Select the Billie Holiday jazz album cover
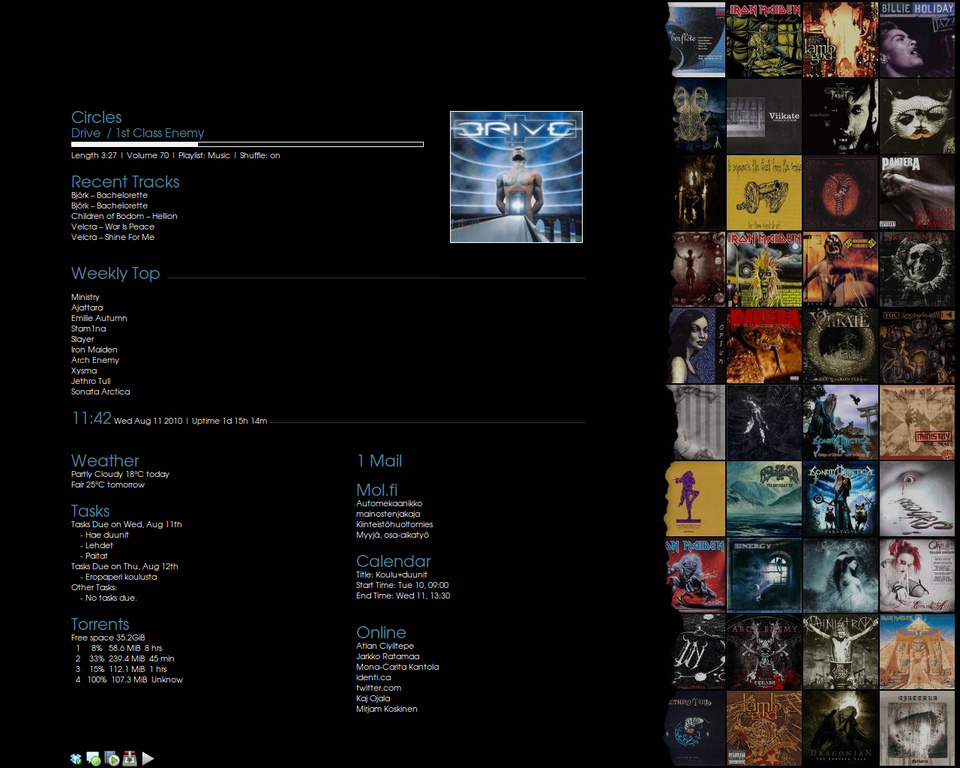Viewport: 960px width, 768px height. (917, 39)
